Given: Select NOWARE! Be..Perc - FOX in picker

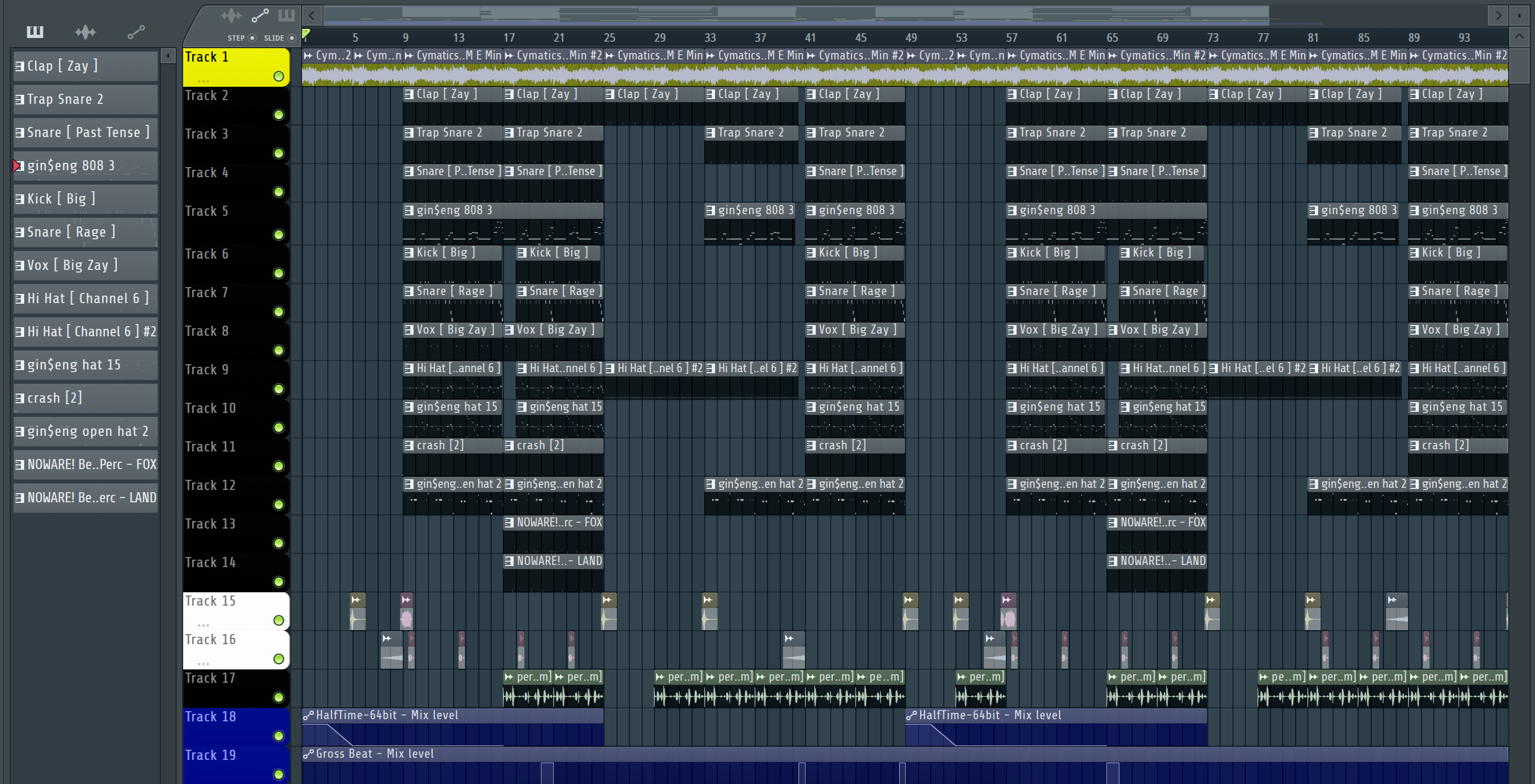Looking at the screenshot, I should [85, 465].
